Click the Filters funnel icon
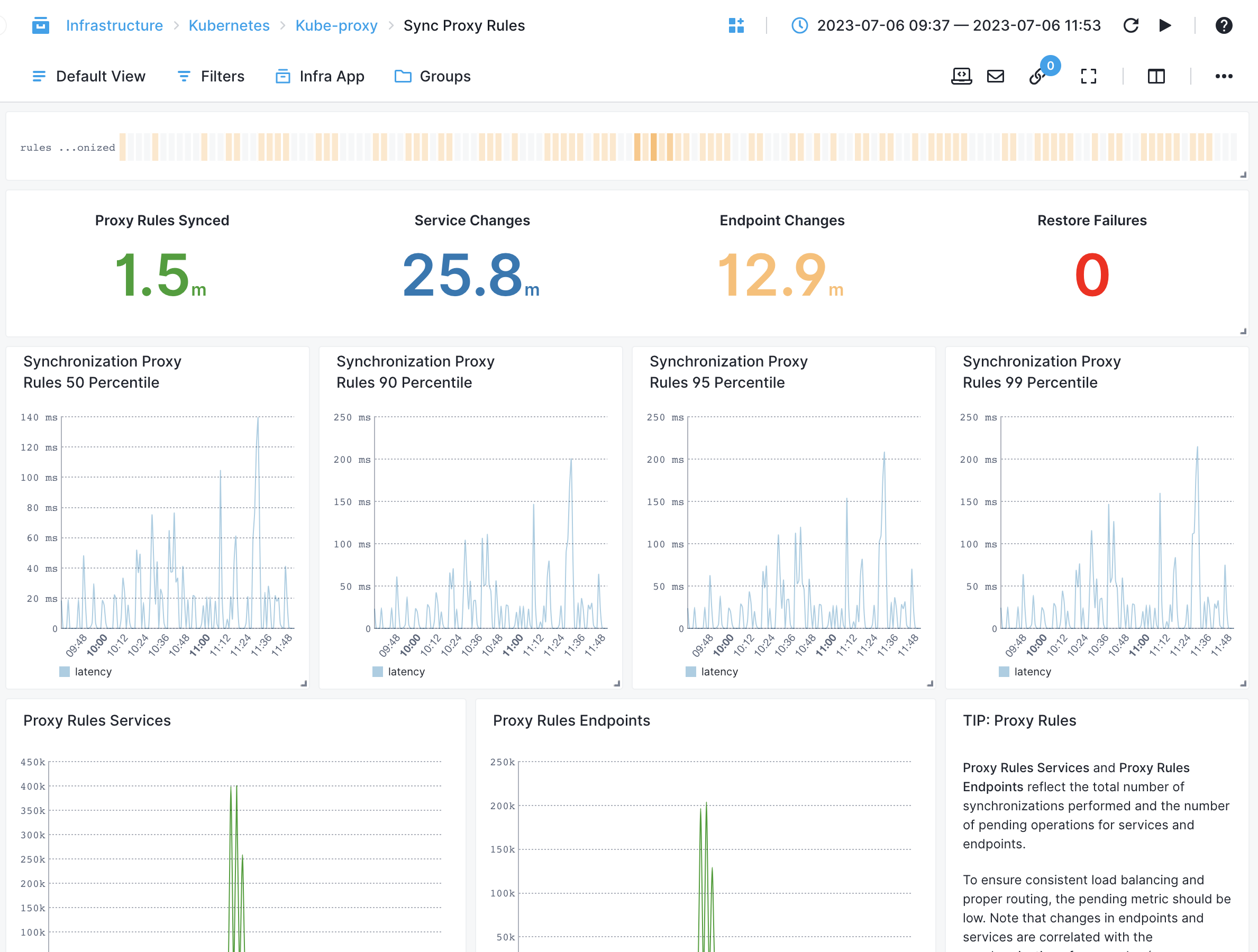Screen dimensions: 1258x952 184,76
